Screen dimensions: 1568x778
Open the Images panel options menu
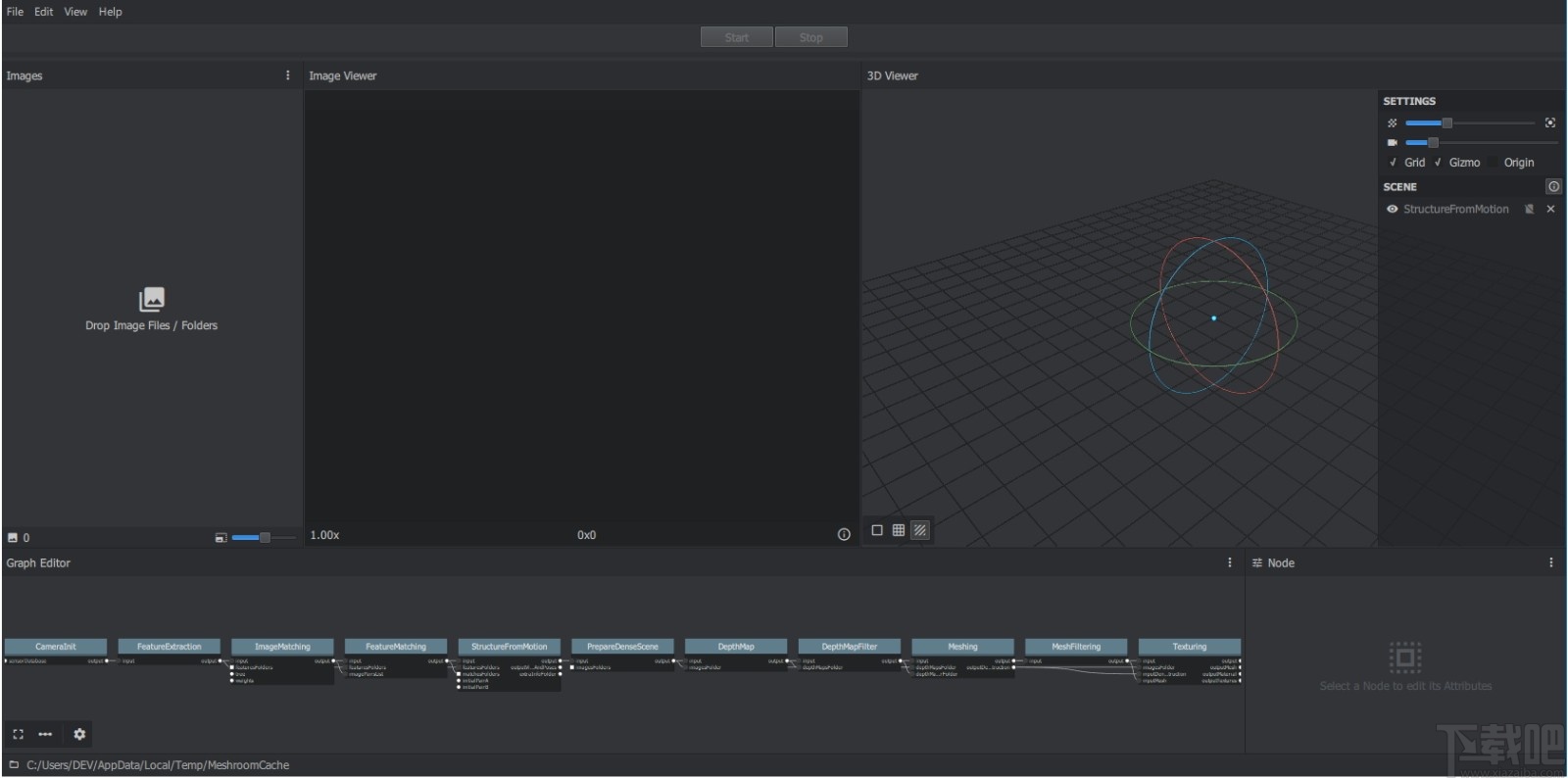(x=287, y=75)
